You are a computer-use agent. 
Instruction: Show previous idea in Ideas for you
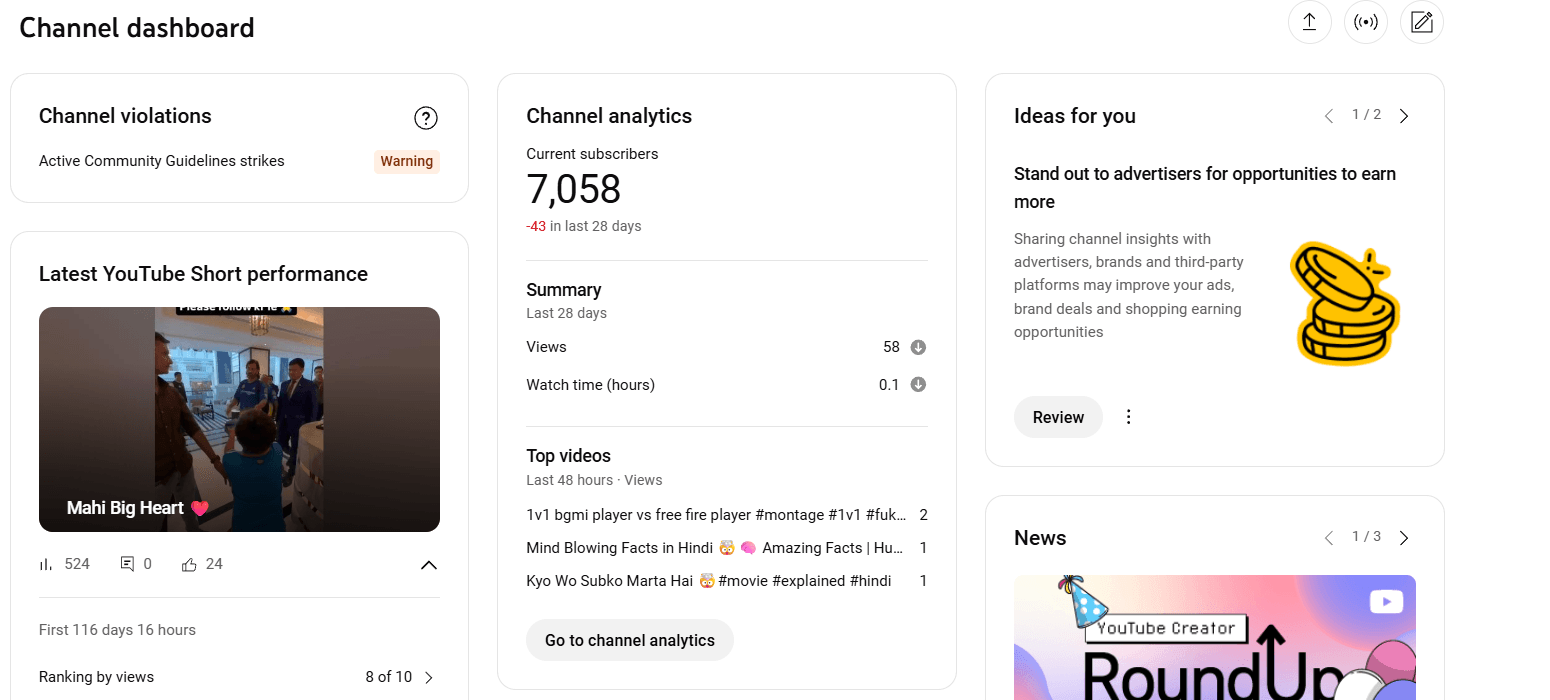[x=1329, y=116]
